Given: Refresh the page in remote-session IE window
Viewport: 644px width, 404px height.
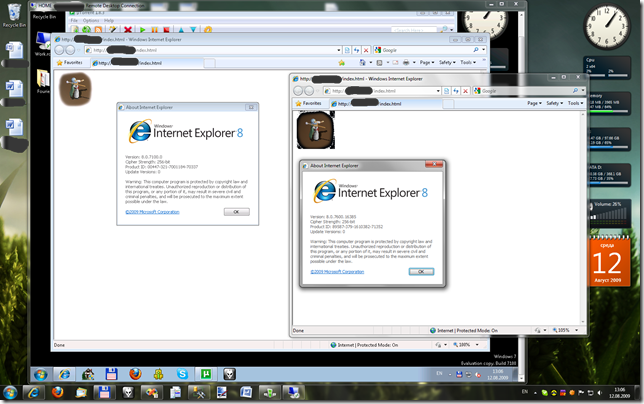Looking at the screenshot, I should coord(356,50).
